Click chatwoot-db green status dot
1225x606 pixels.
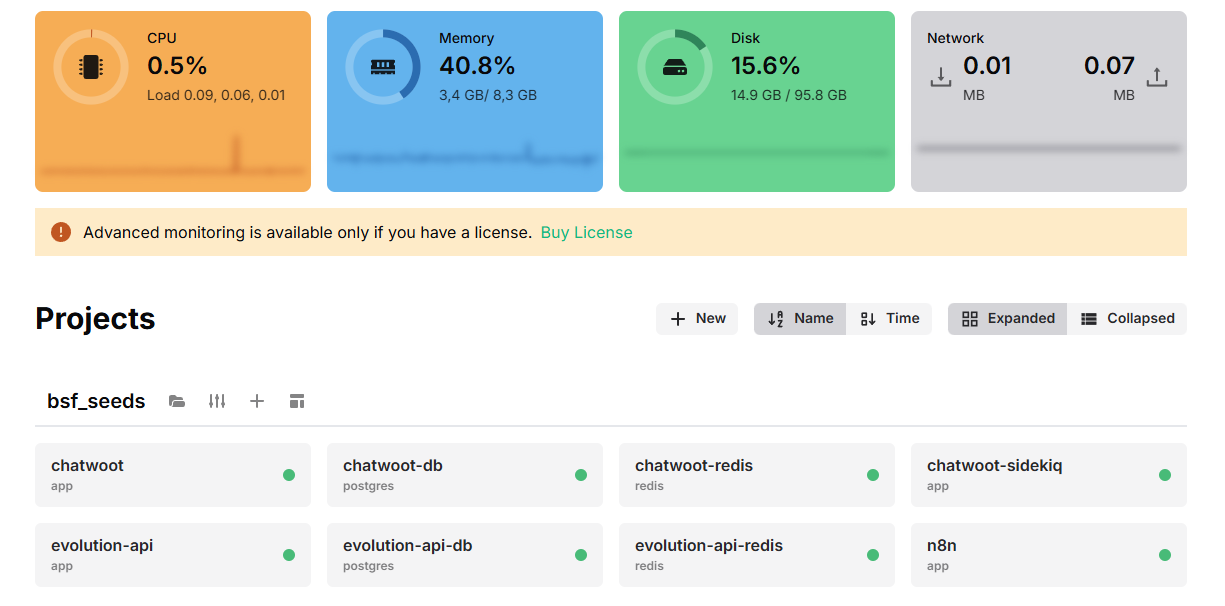tap(581, 475)
